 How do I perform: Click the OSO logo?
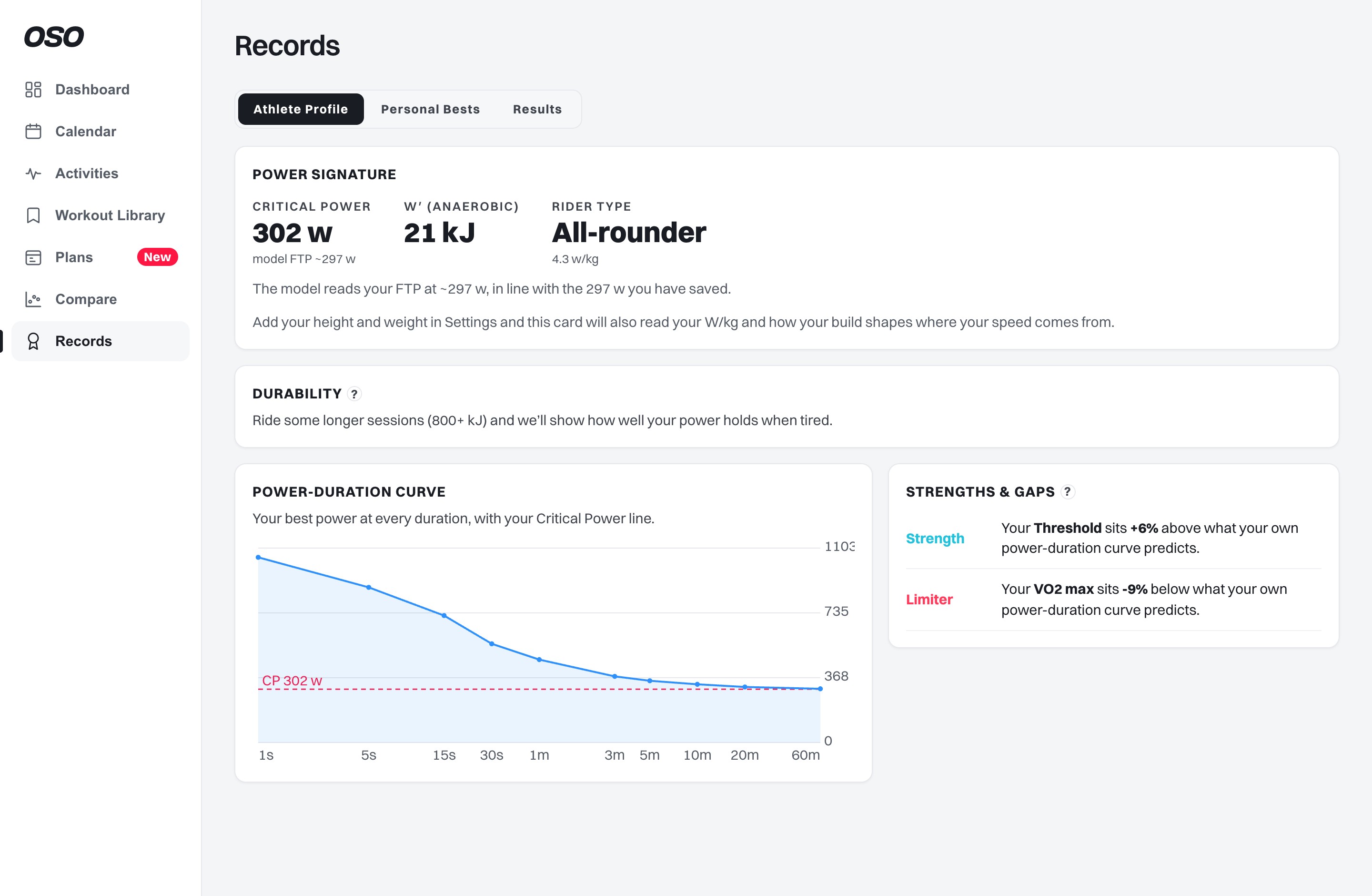[54, 37]
